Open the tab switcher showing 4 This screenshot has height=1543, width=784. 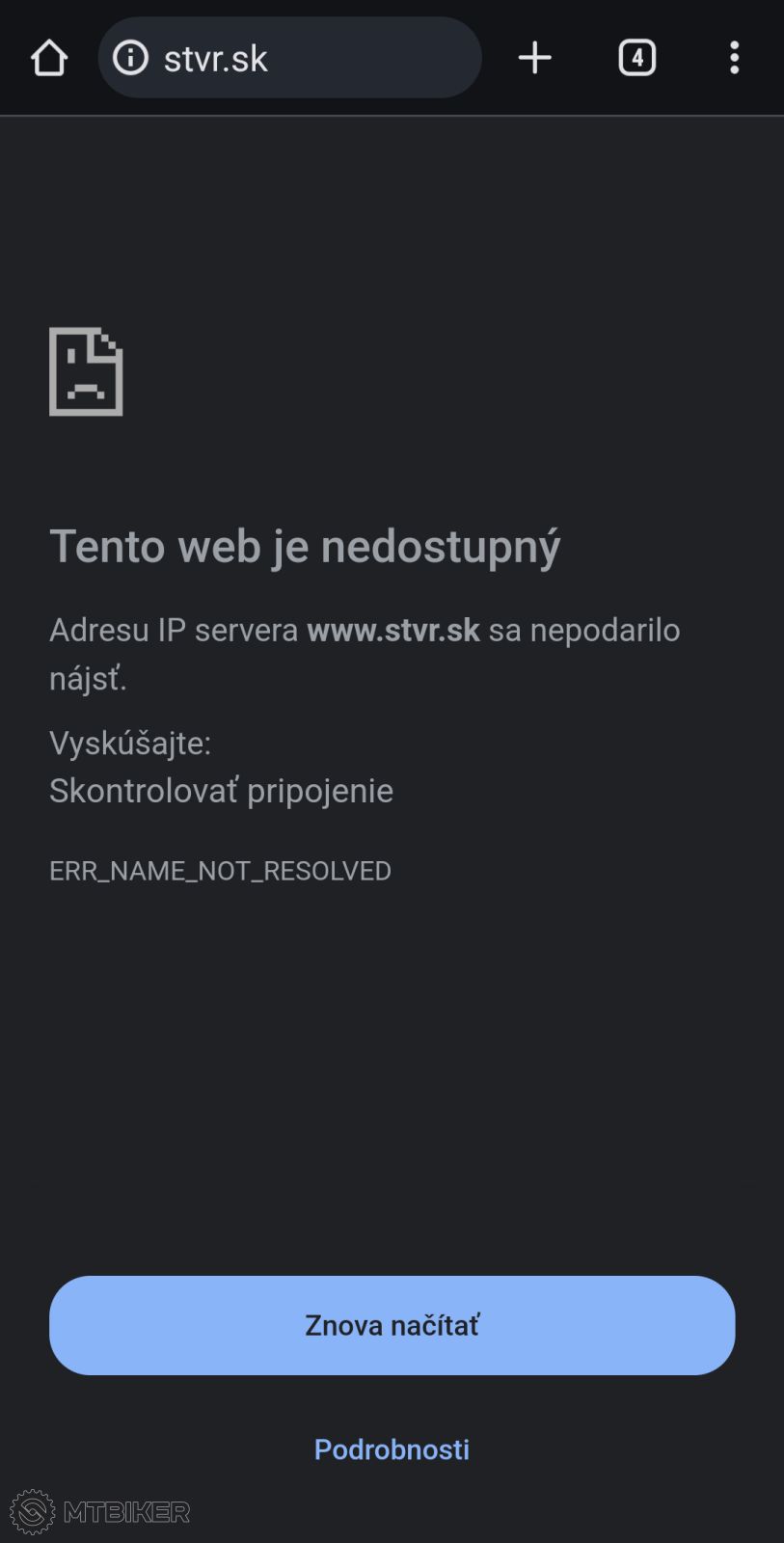pyautogui.click(x=636, y=58)
